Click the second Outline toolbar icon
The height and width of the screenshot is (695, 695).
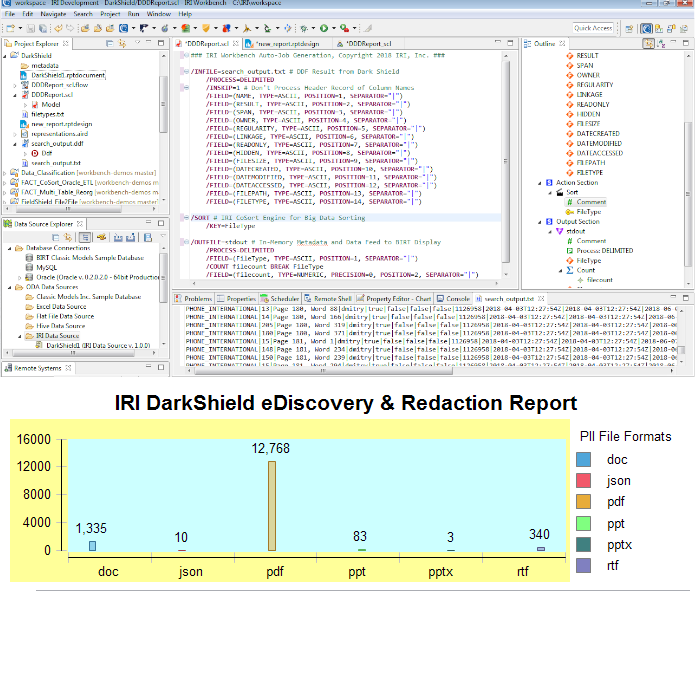661,43
